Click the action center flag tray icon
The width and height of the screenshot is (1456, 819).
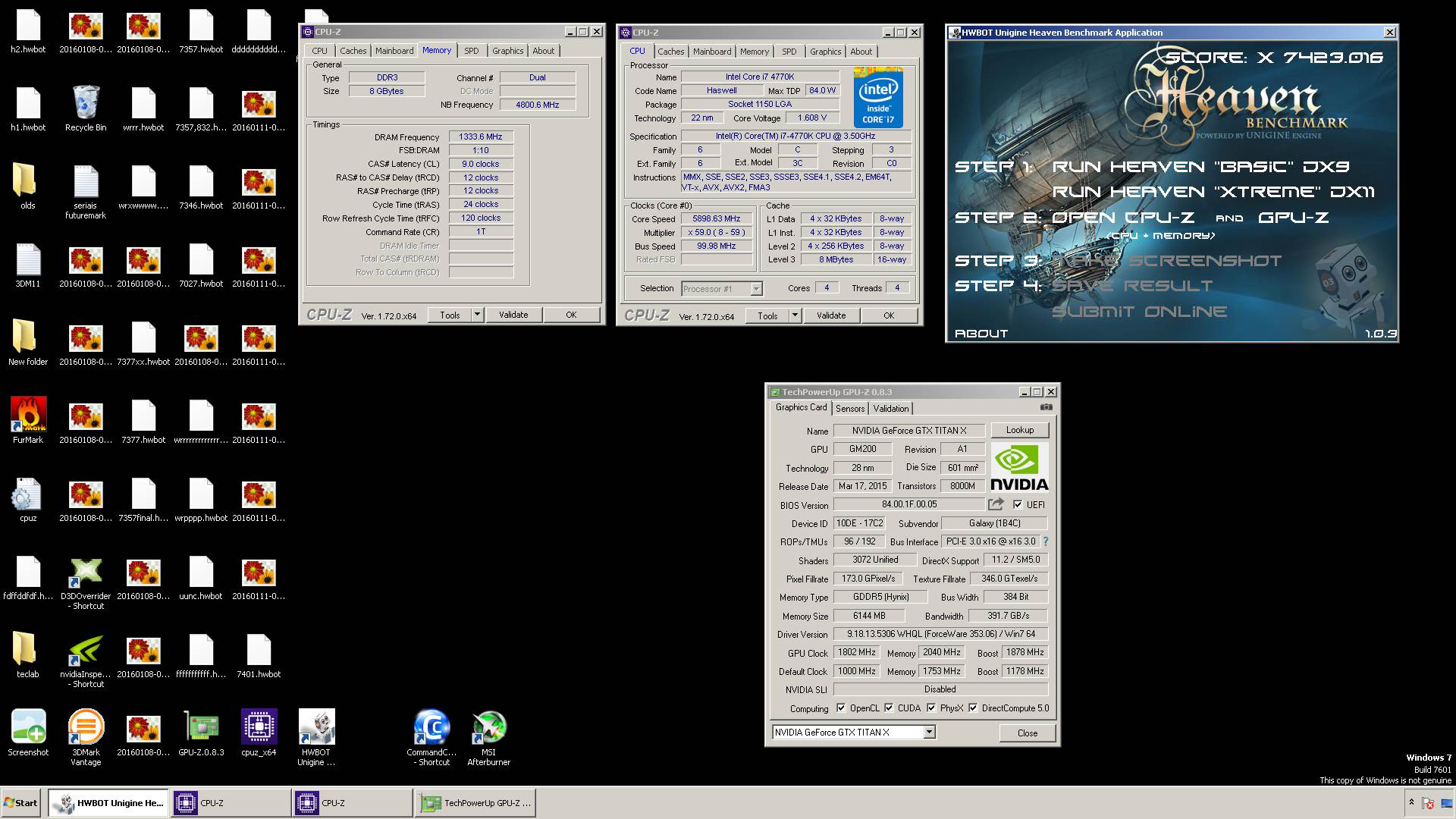click(x=1428, y=803)
